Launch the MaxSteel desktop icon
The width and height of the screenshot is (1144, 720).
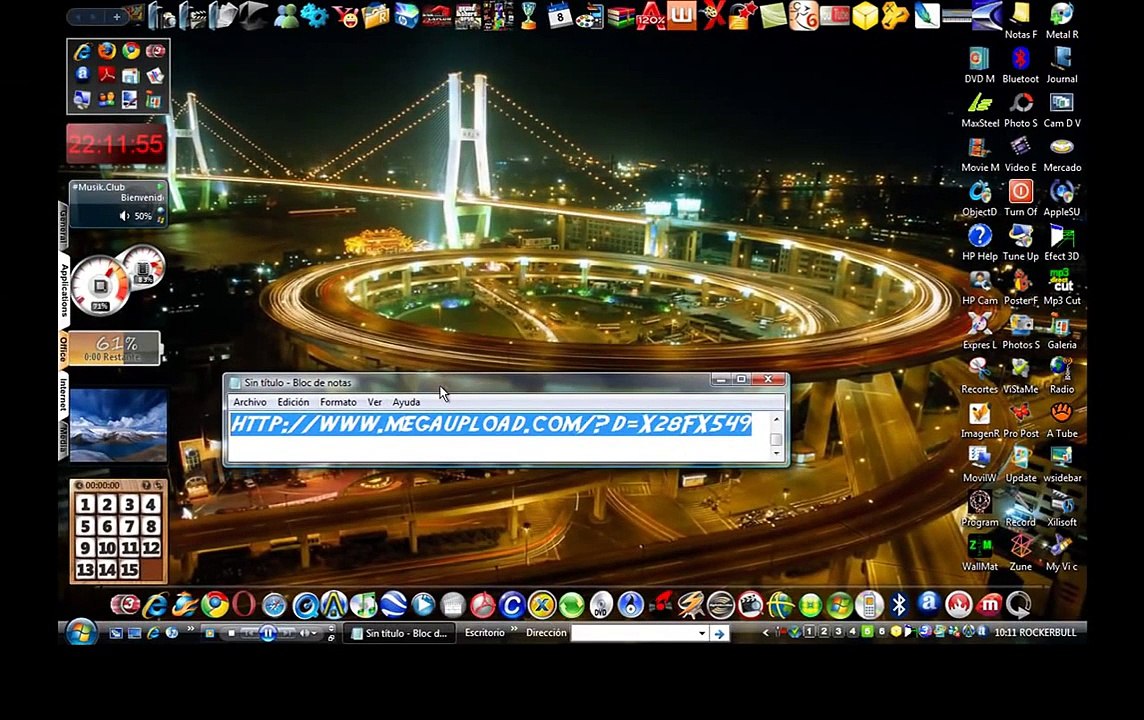coord(980,109)
